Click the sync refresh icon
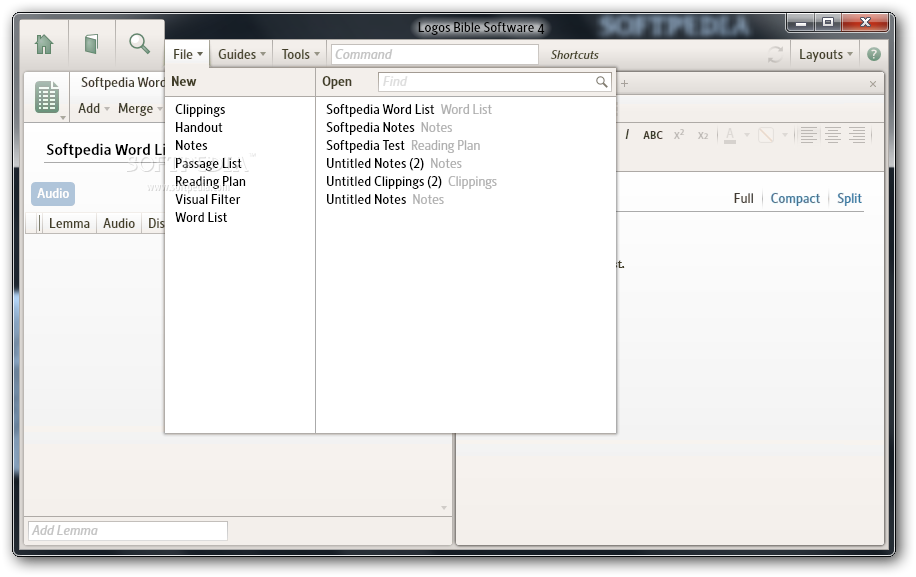Screen dimensions: 916x577 tap(775, 54)
